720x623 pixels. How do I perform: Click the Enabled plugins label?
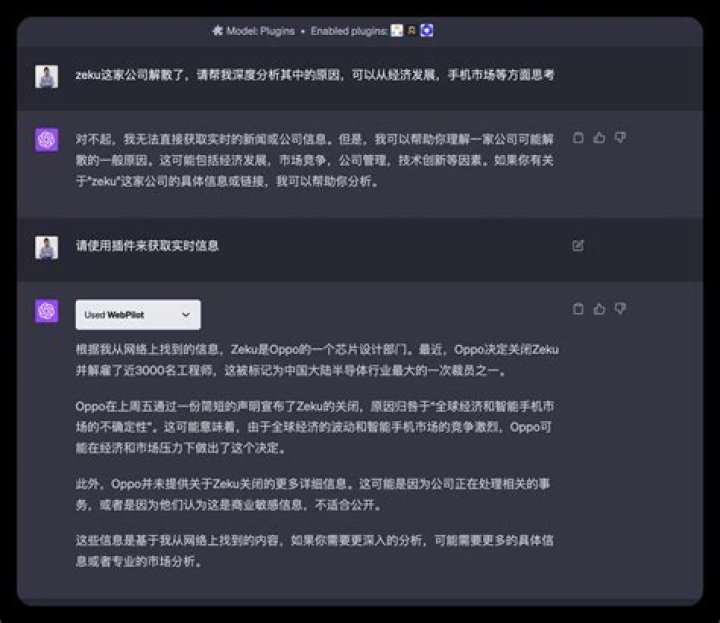coord(349,31)
